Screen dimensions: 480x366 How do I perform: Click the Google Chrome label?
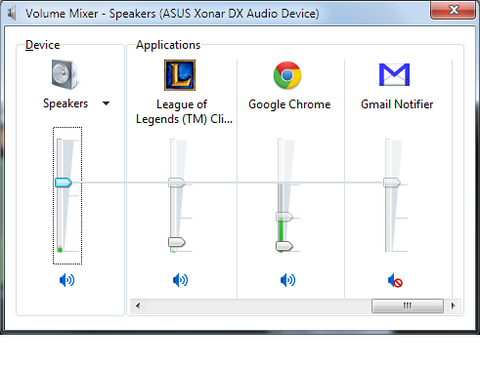coord(289,104)
